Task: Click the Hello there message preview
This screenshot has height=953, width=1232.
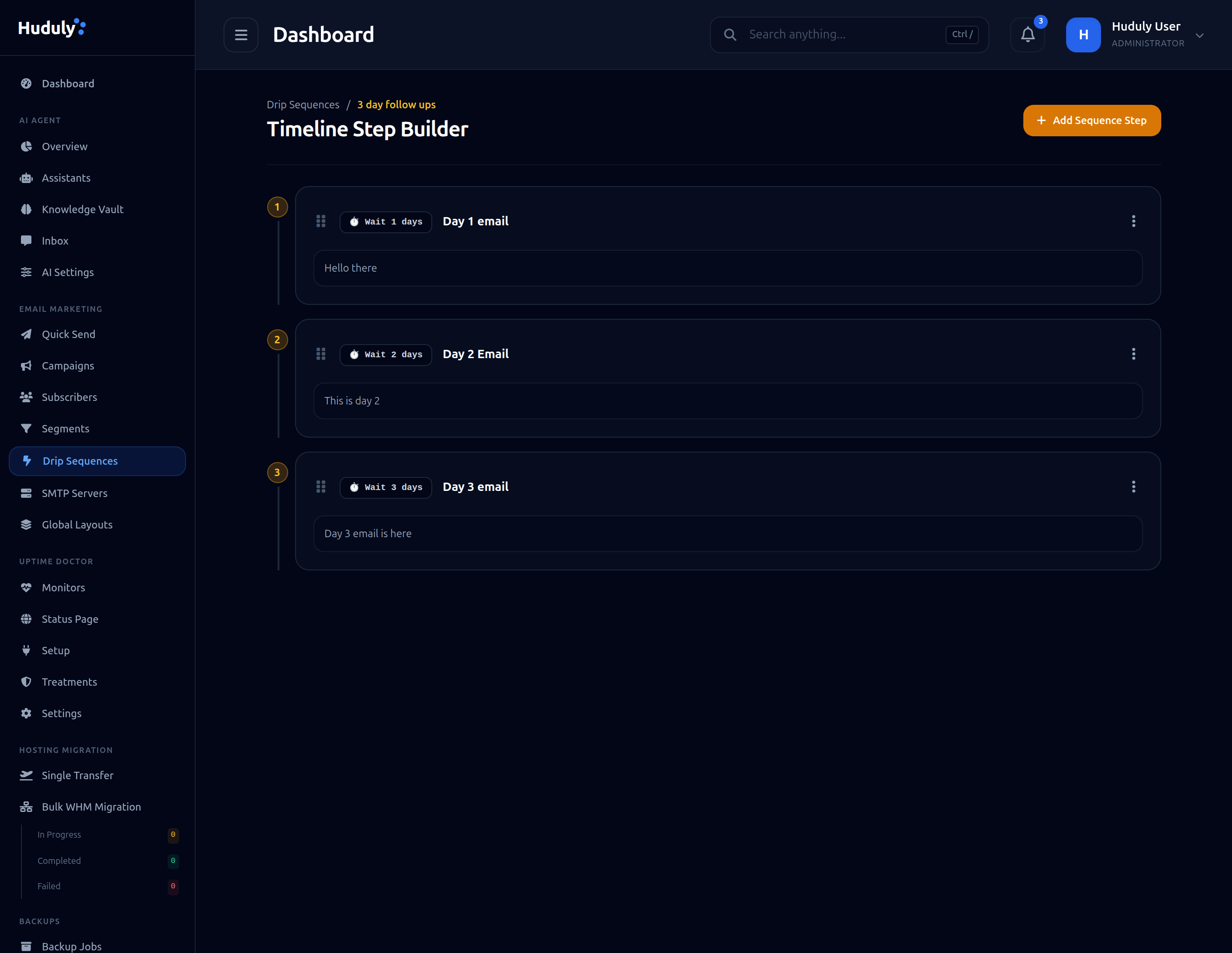Action: [728, 268]
